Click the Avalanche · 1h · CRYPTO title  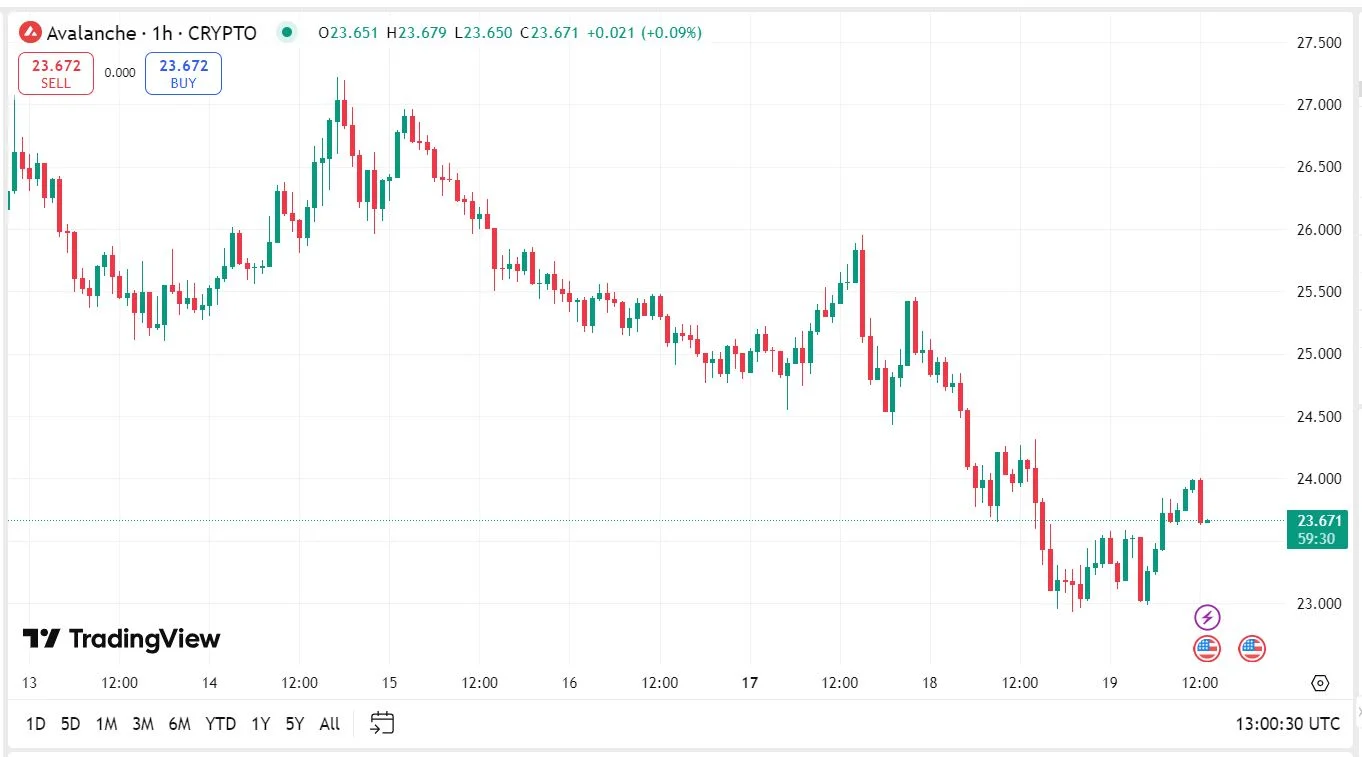(152, 33)
